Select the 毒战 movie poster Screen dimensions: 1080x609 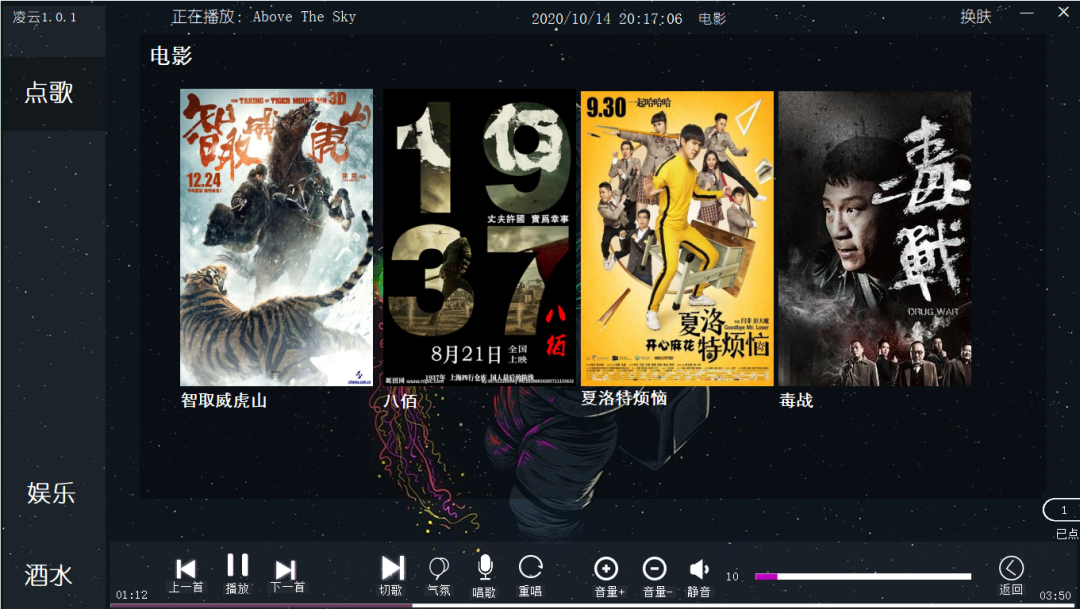[x=875, y=238]
